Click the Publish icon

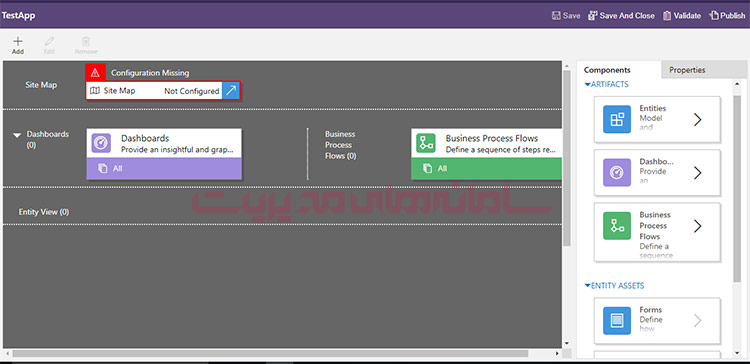tap(714, 15)
